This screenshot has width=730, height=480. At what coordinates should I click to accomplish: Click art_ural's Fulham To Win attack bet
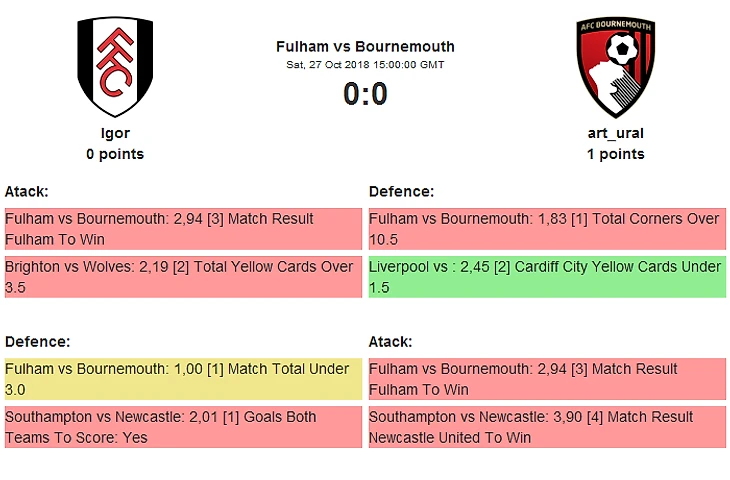547,379
